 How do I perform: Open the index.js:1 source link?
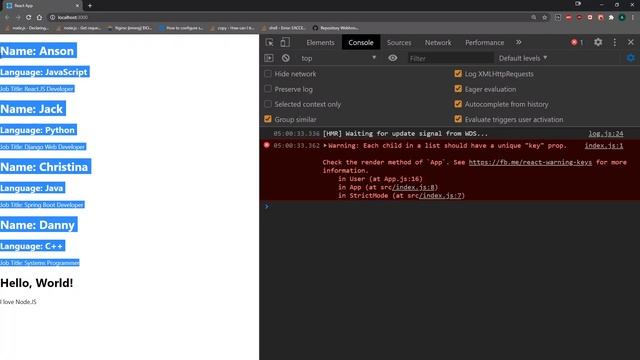[604, 145]
